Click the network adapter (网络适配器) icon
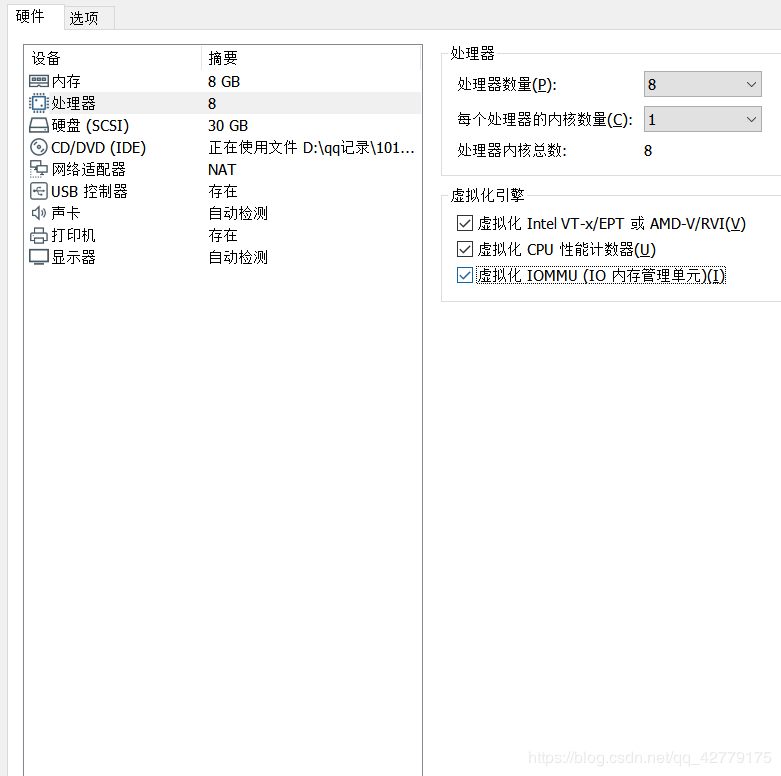 (39, 169)
